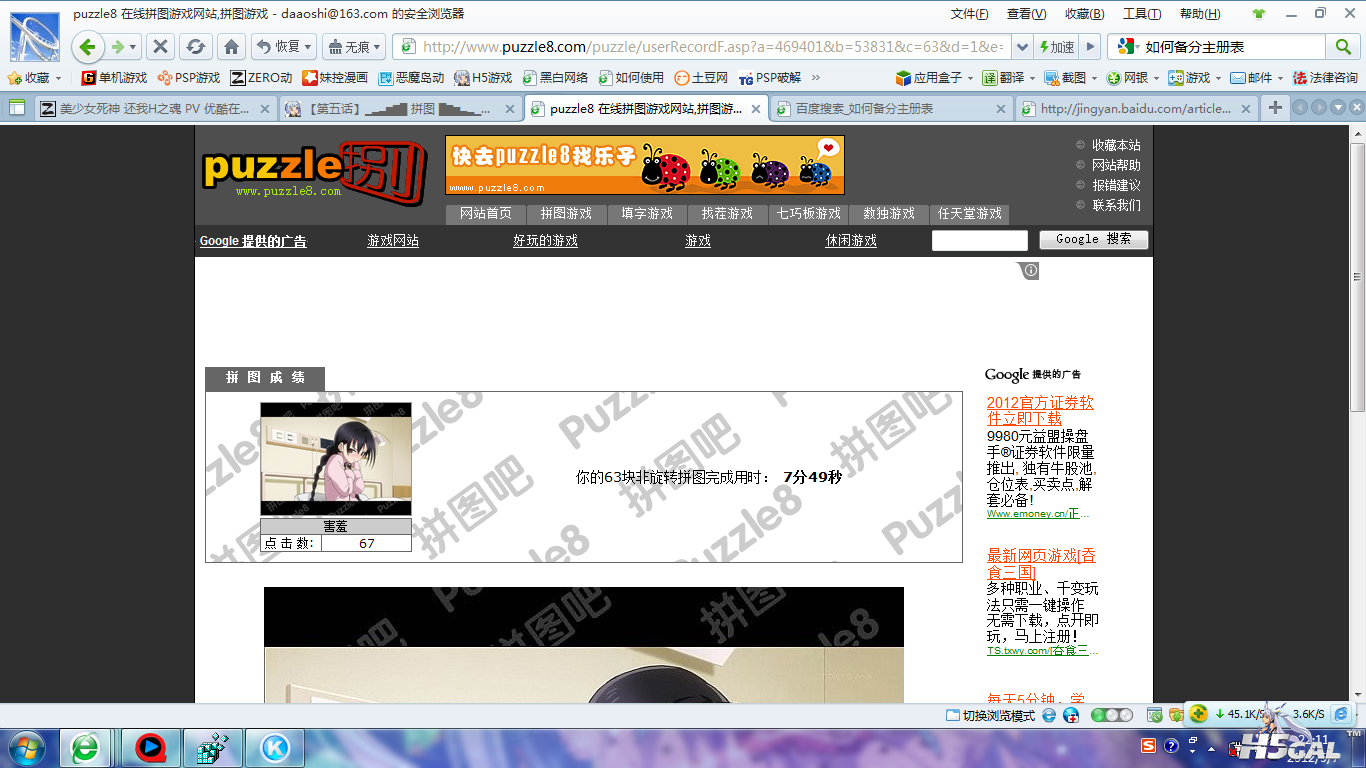Switch to the jingyan.baidu.com tab
Image resolution: width=1366 pixels, height=768 pixels.
coord(1135,109)
